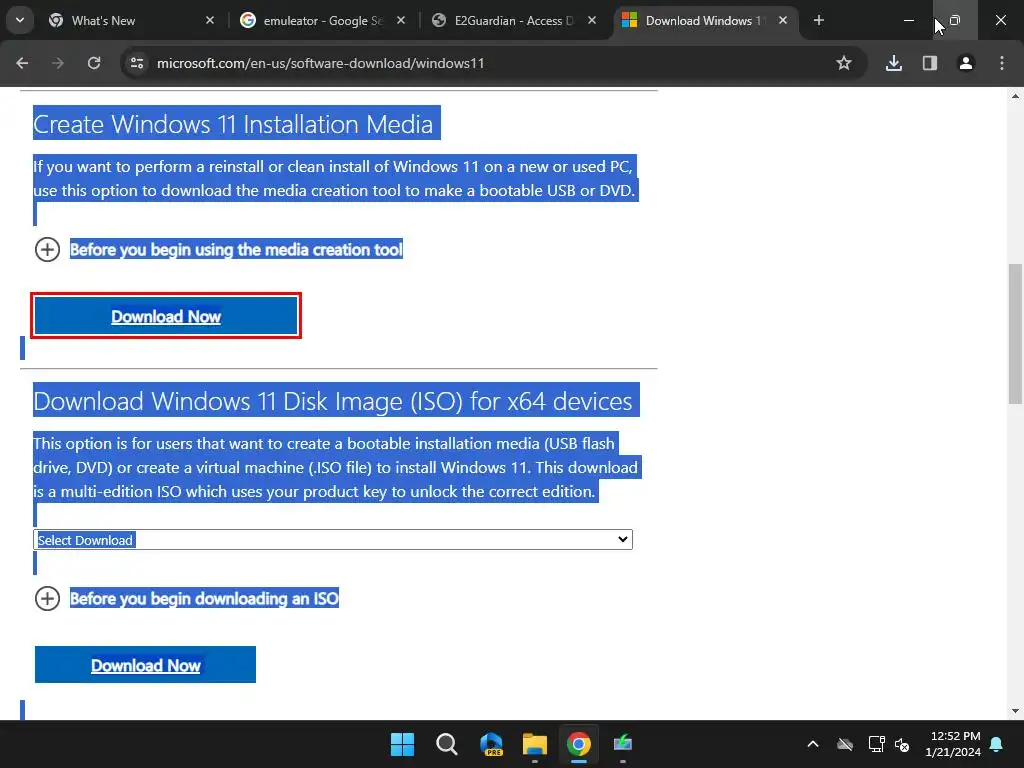
Task: Expand Before you begin using media creation tool
Action: pyautogui.click(x=218, y=249)
